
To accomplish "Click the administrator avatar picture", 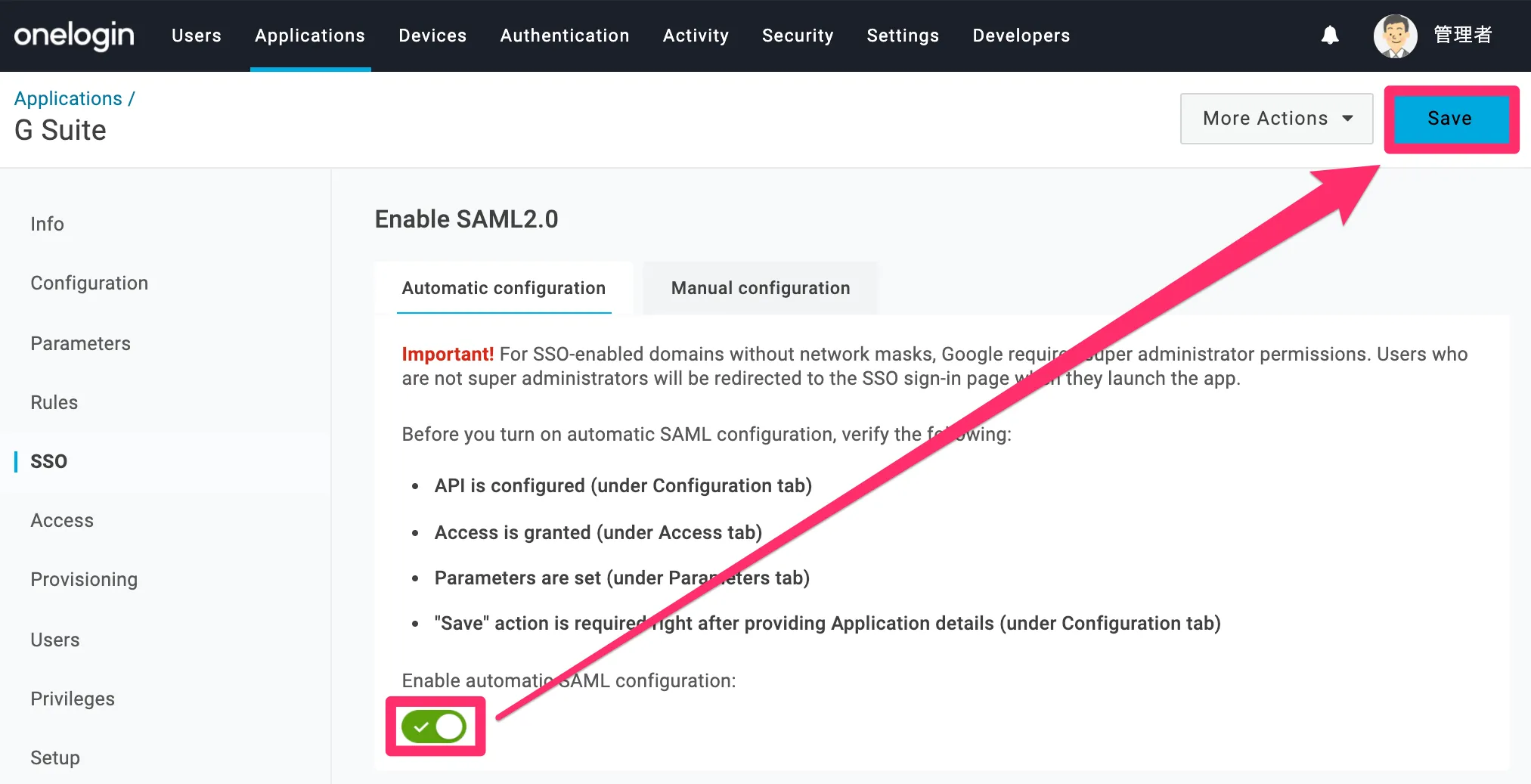I will click(1395, 36).
